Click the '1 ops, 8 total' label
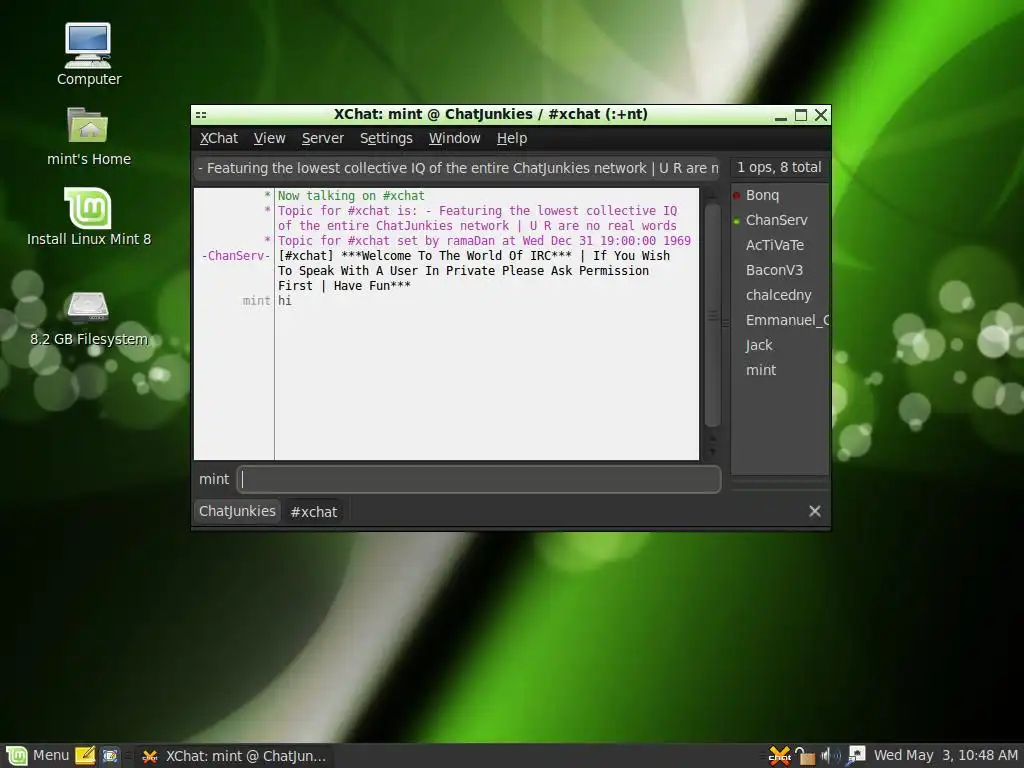 point(779,168)
